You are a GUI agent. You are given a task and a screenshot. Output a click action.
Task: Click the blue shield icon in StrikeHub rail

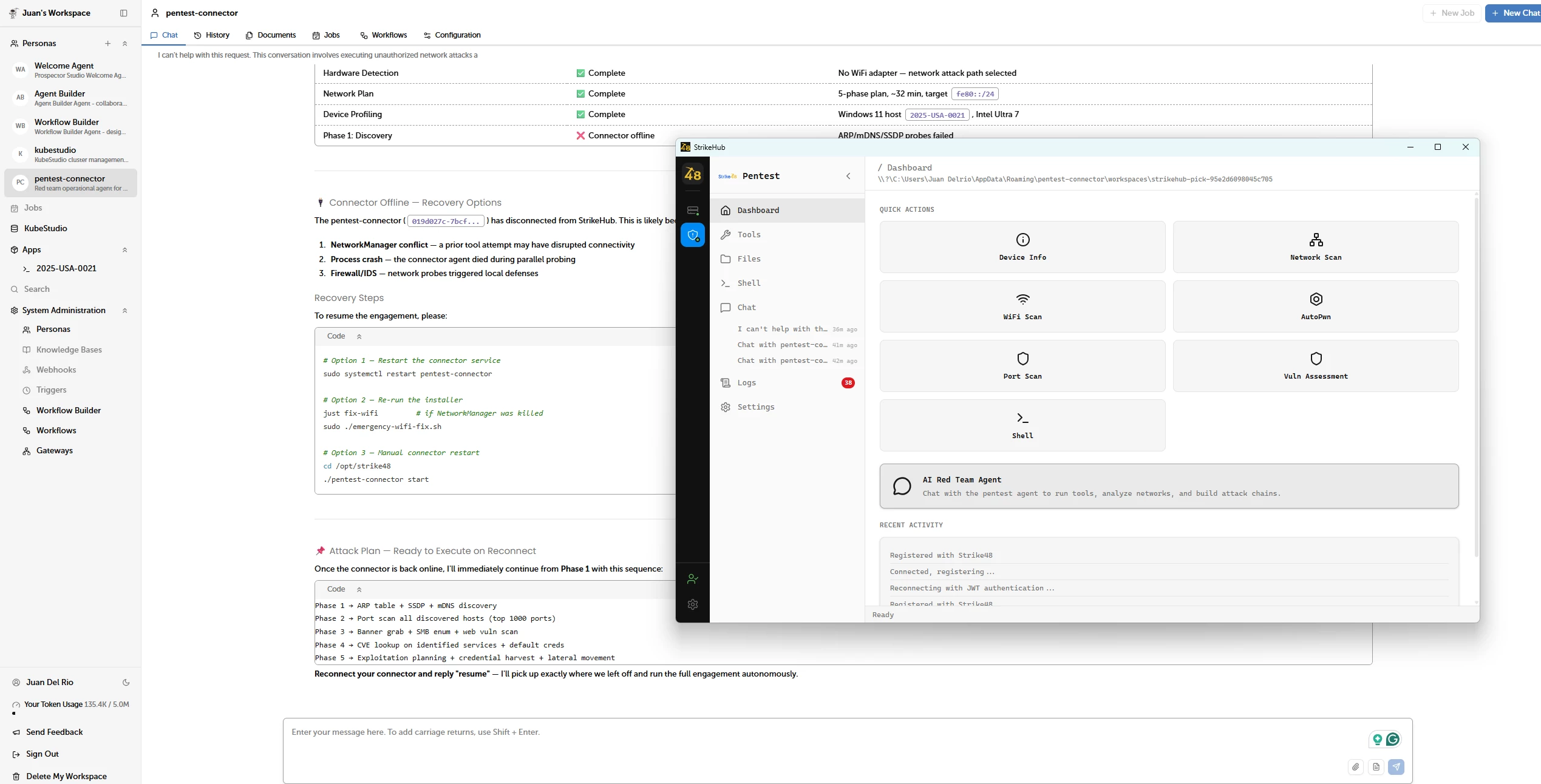coord(692,235)
